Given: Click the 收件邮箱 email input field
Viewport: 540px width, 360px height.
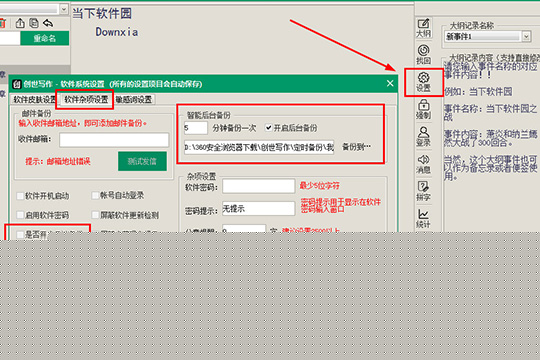Looking at the screenshot, I should click(x=114, y=140).
